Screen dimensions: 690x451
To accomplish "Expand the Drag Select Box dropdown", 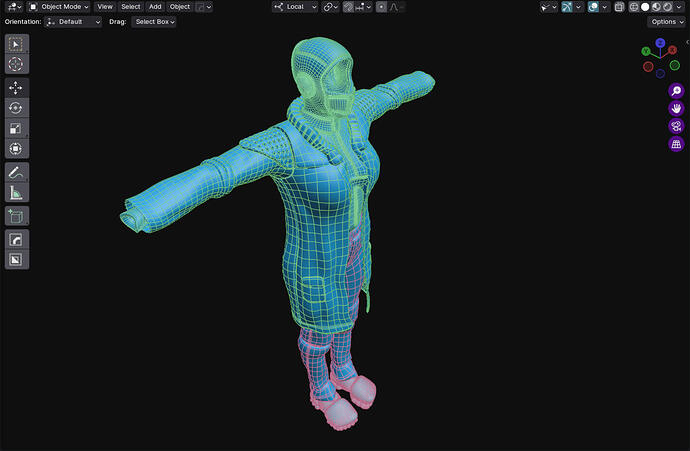I will [155, 21].
